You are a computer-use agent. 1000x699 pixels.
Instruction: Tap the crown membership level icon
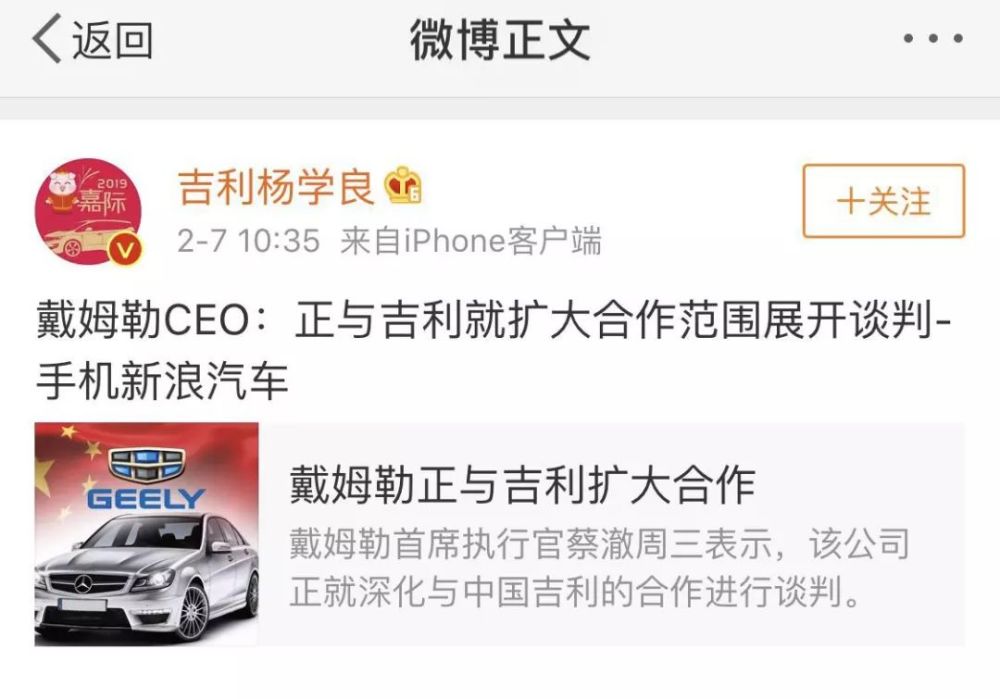(403, 186)
